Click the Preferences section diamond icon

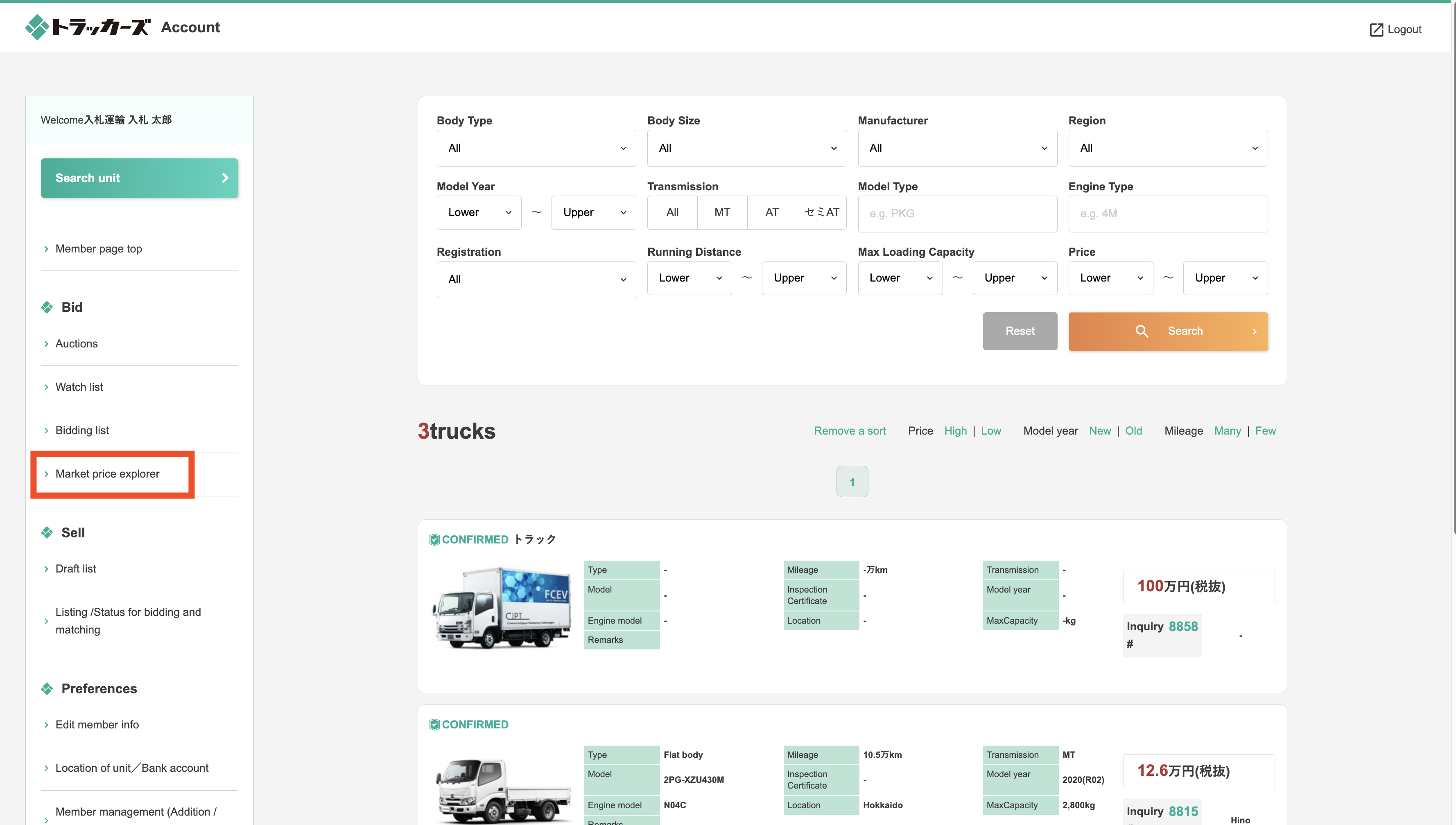click(47, 688)
